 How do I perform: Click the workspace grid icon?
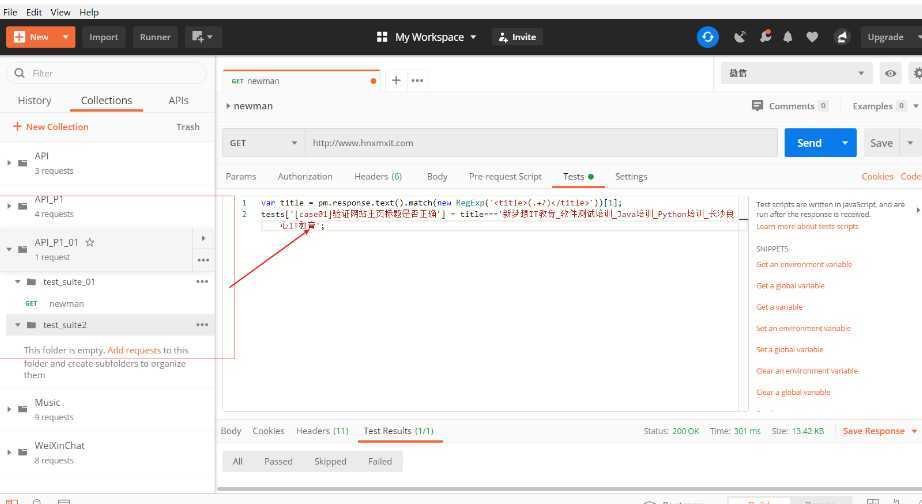382,37
